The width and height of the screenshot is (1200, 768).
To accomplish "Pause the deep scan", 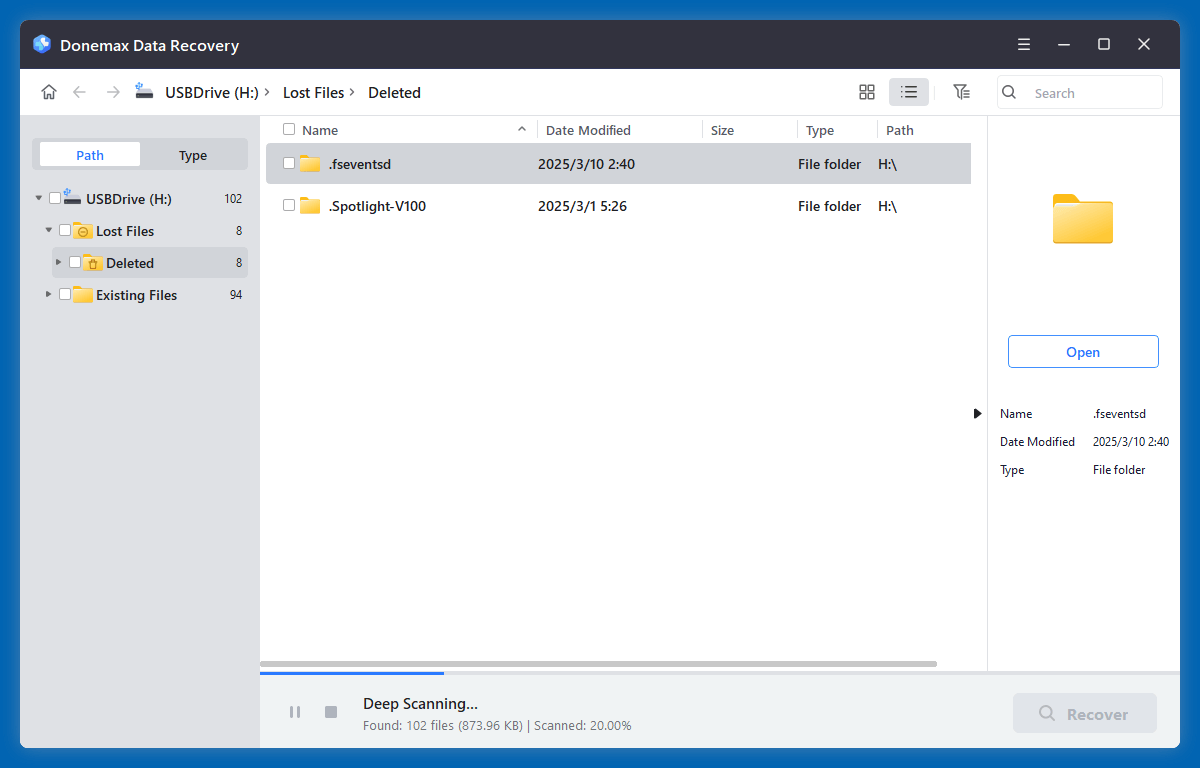I will tap(295, 712).
